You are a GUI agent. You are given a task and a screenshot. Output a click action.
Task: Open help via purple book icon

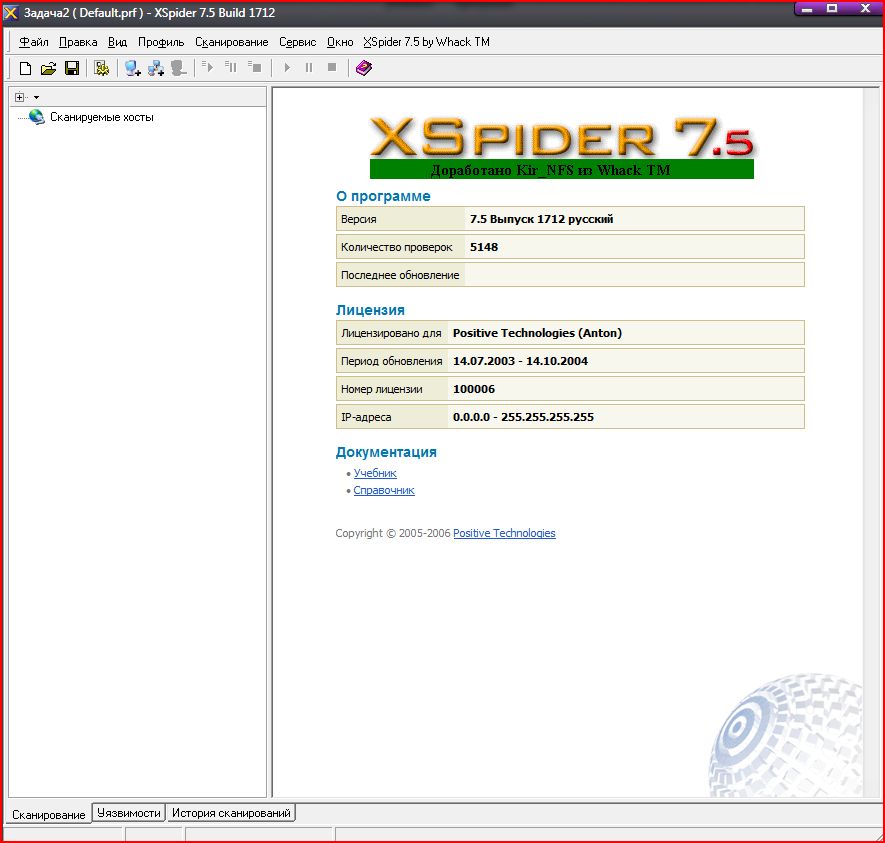[364, 68]
